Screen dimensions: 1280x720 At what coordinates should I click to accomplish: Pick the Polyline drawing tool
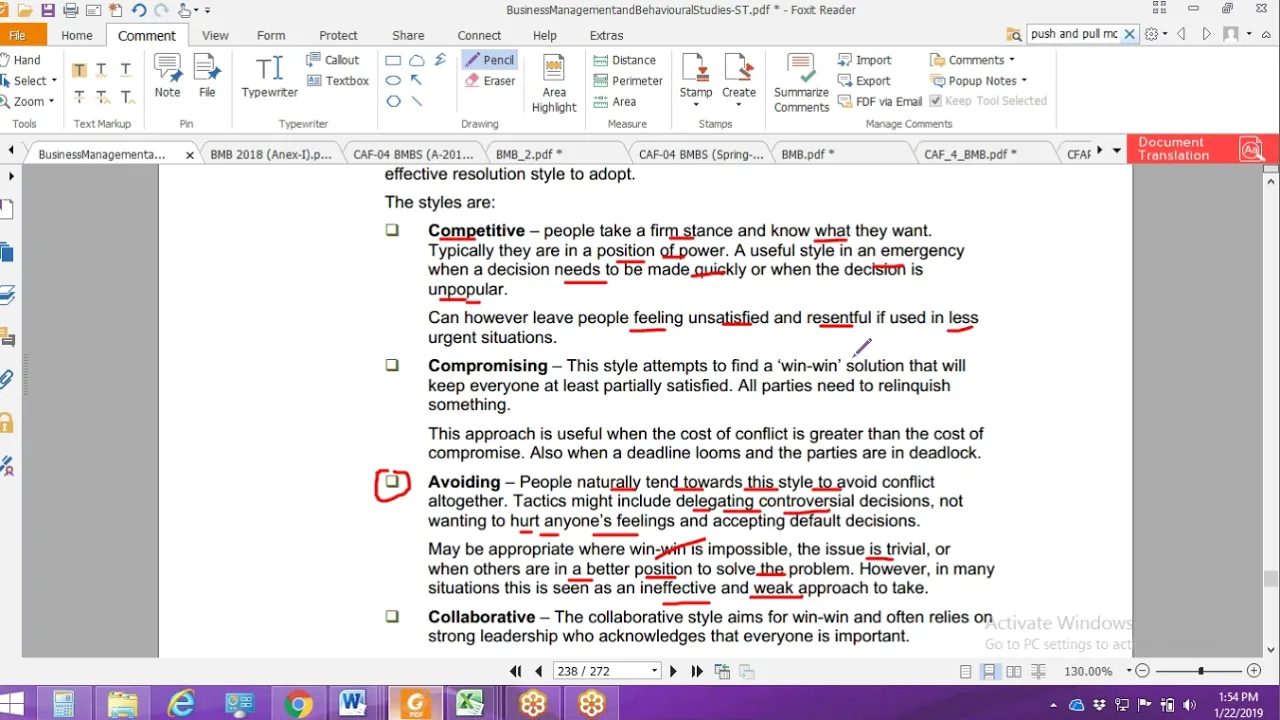[439, 60]
